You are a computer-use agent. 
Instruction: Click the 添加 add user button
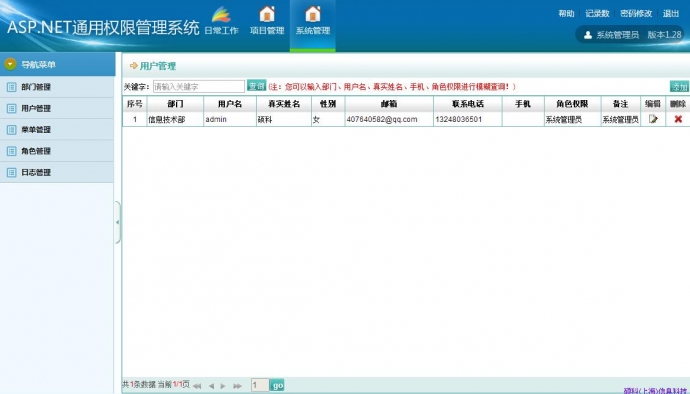(679, 87)
